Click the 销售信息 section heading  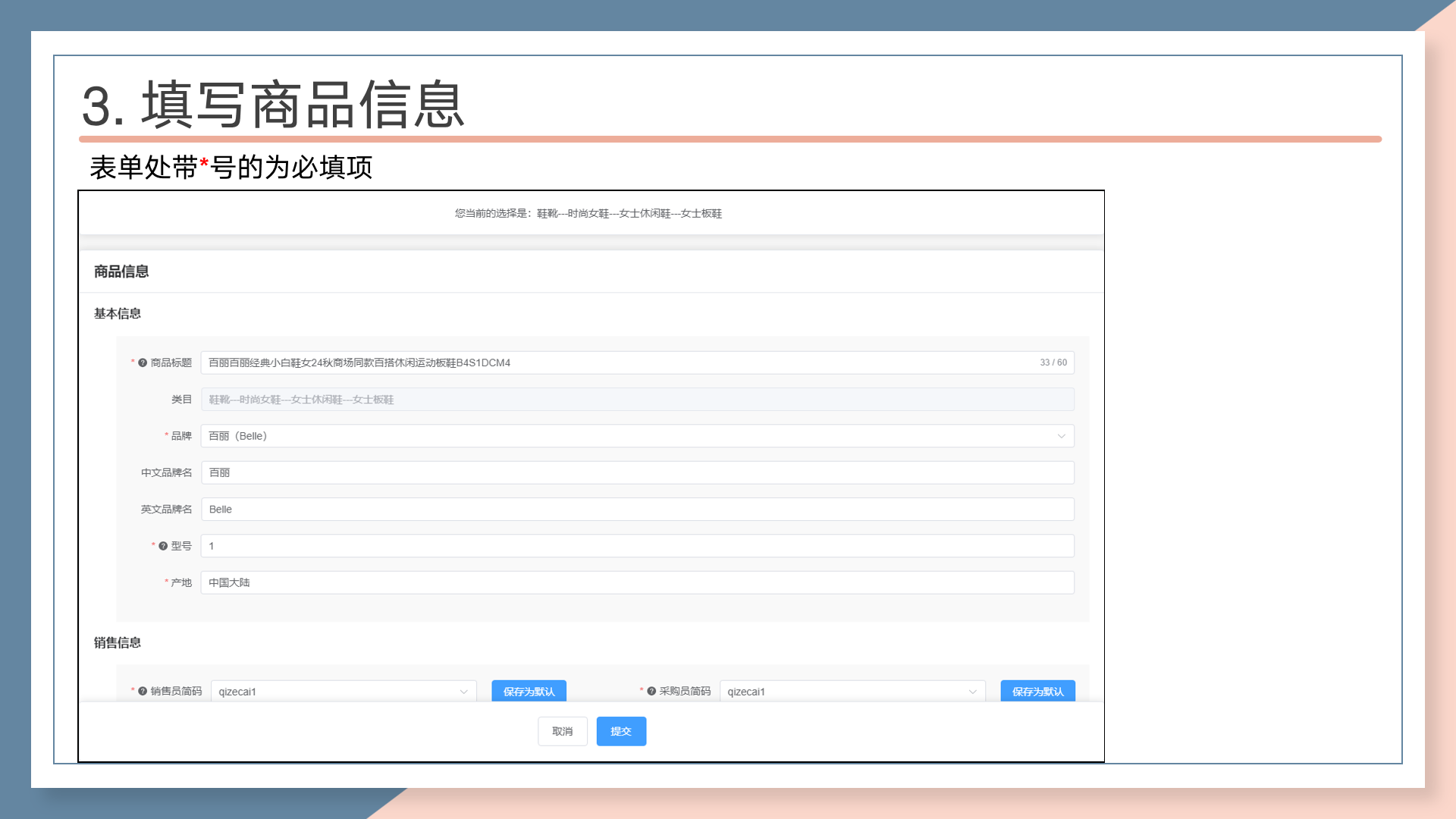[x=118, y=642]
